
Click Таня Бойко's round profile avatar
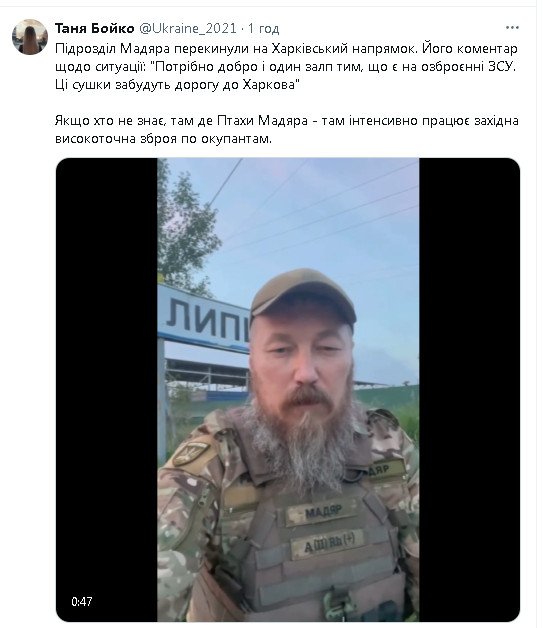tap(30, 36)
